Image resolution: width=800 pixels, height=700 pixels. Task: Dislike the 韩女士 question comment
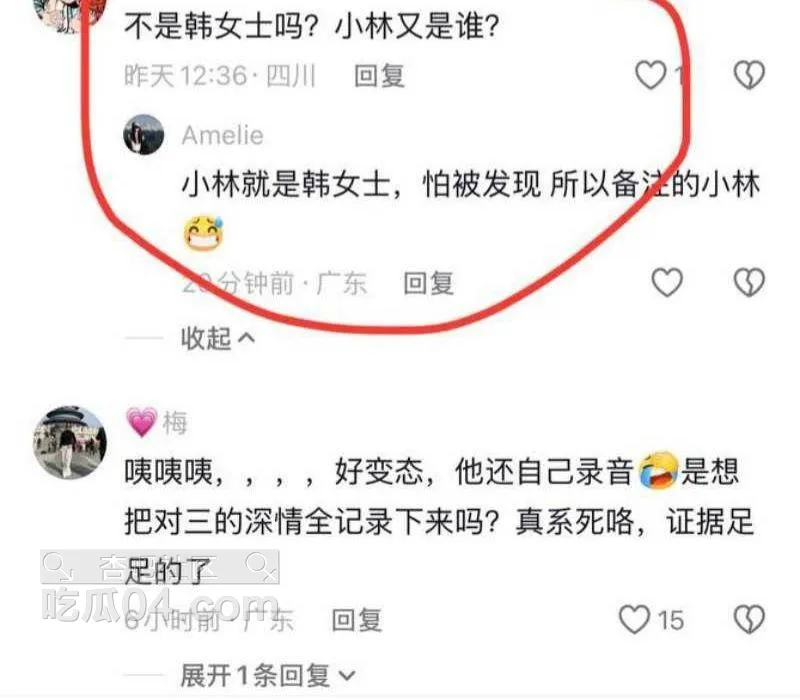click(x=749, y=75)
